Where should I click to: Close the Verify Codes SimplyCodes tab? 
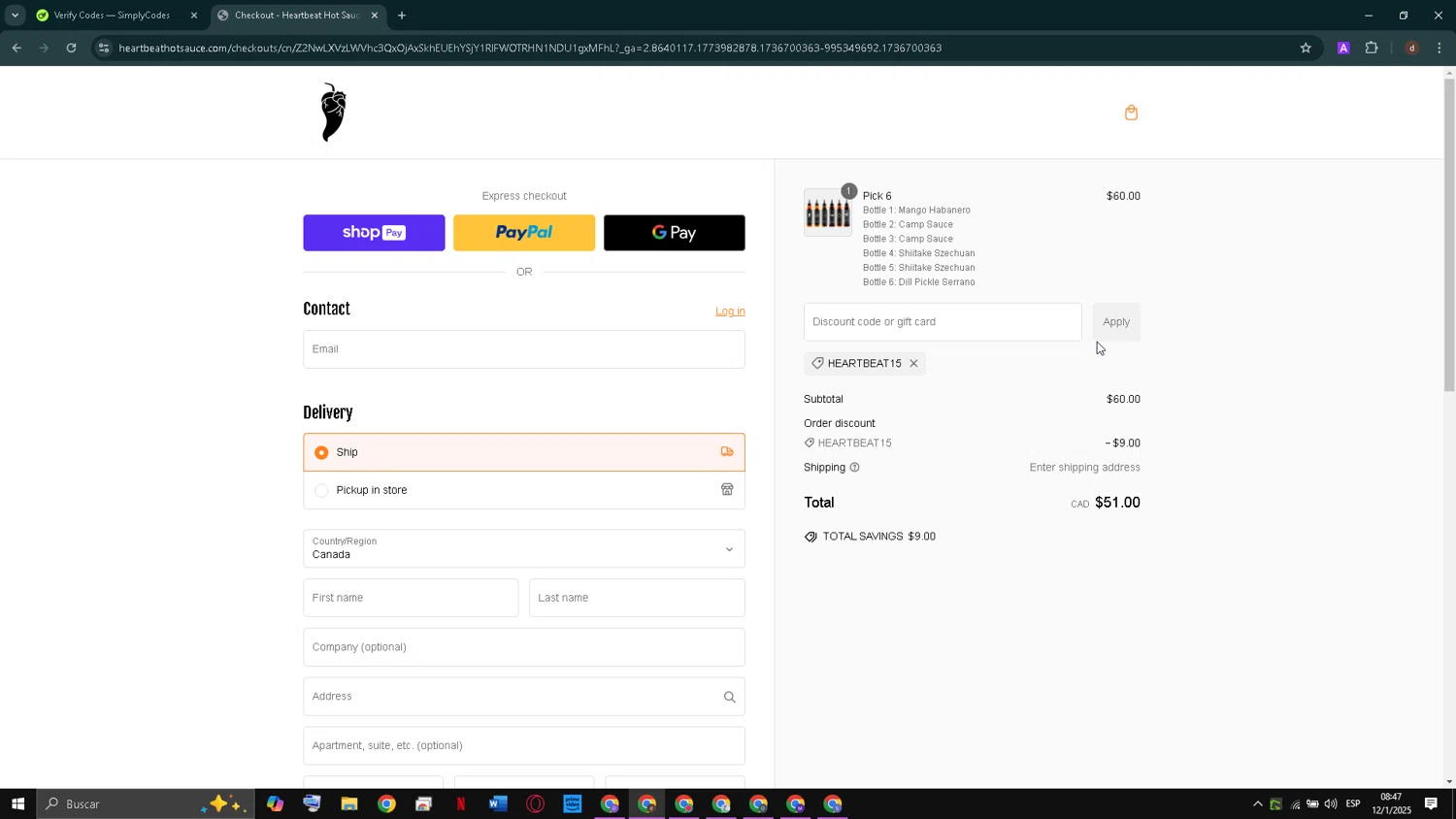click(193, 16)
